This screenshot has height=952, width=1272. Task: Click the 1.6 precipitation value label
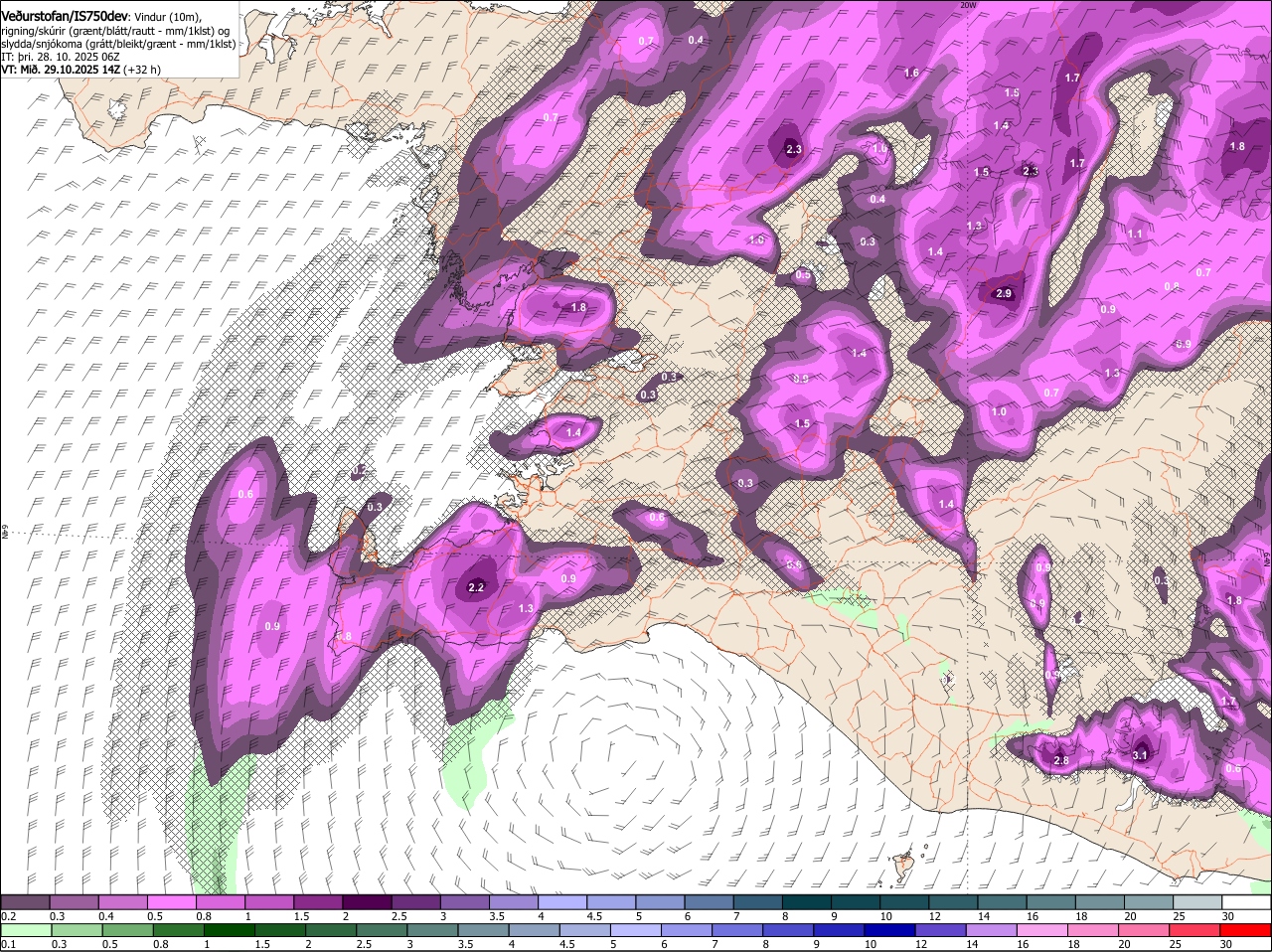[911, 73]
